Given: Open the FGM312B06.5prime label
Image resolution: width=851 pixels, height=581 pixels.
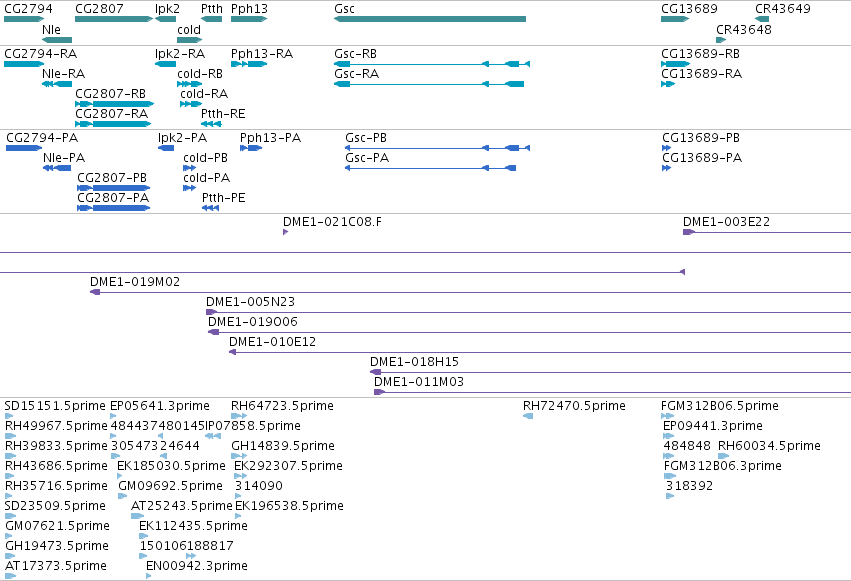Looking at the screenshot, I should 720,406.
